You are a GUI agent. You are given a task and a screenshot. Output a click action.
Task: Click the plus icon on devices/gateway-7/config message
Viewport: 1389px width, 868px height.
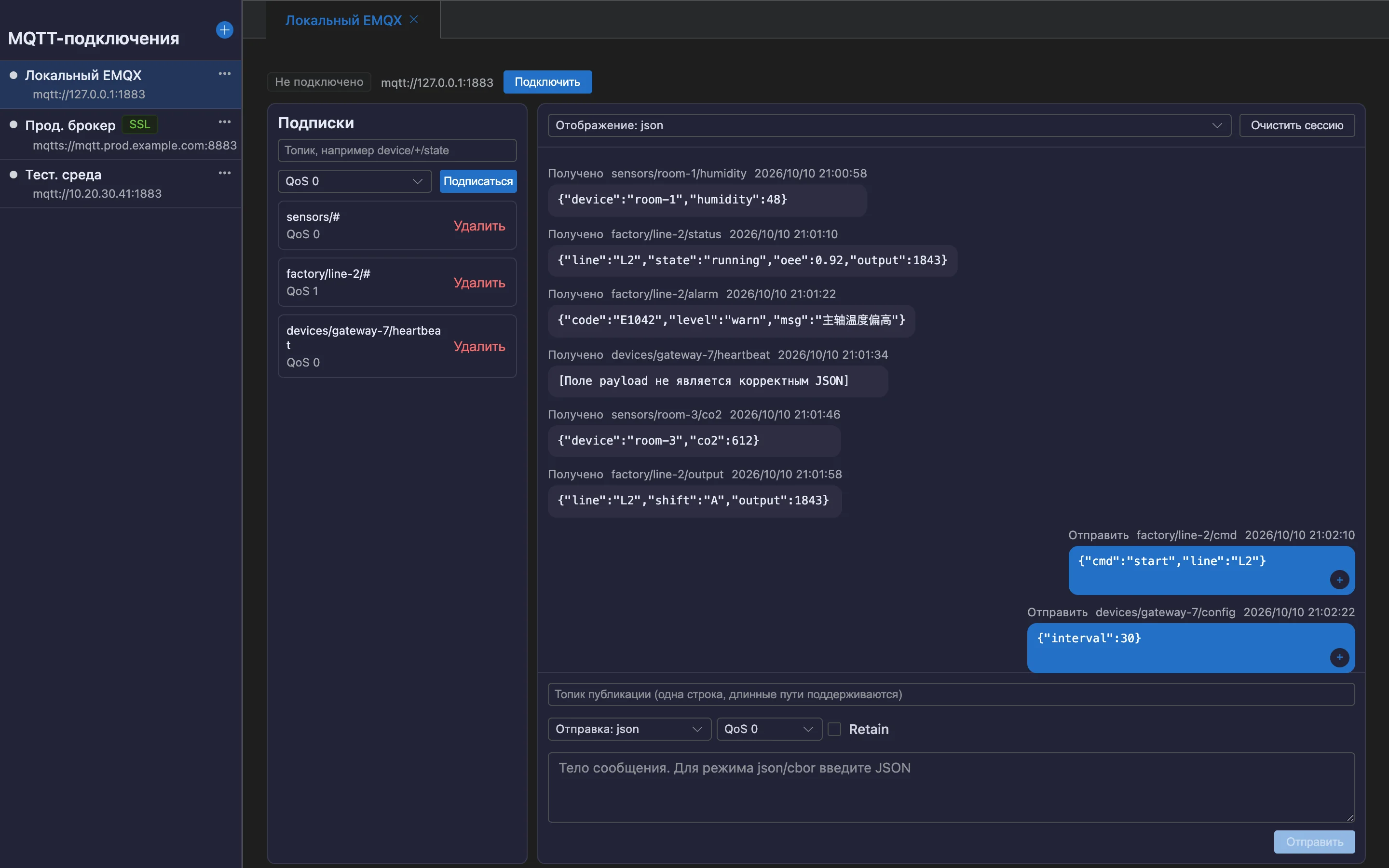pyautogui.click(x=1339, y=657)
